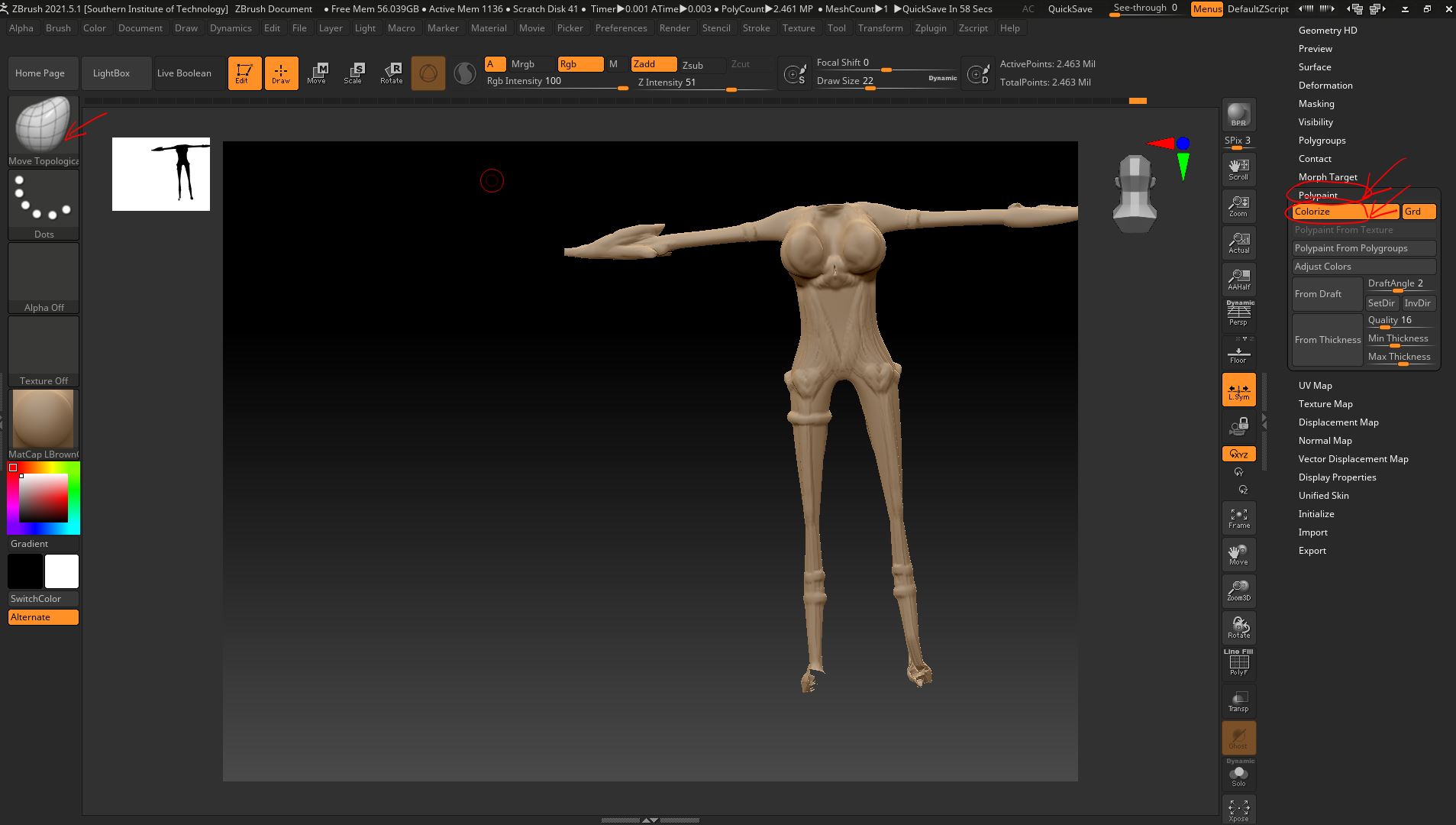Activate the Move gyro tool

1238,554
